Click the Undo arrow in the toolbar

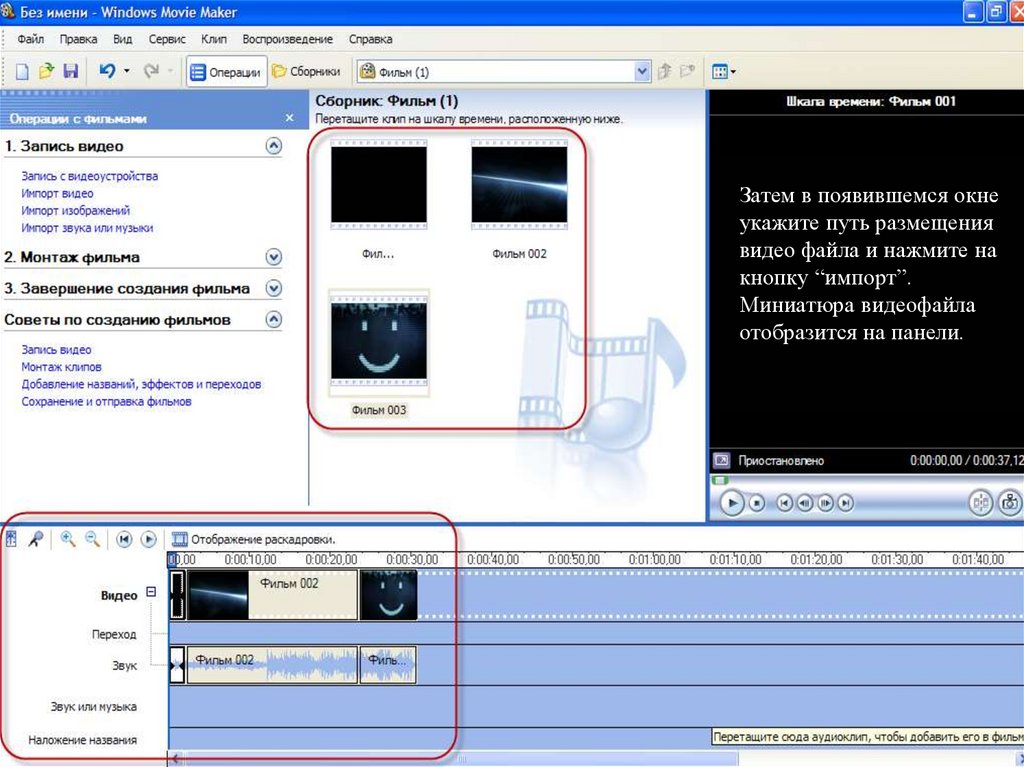(106, 72)
